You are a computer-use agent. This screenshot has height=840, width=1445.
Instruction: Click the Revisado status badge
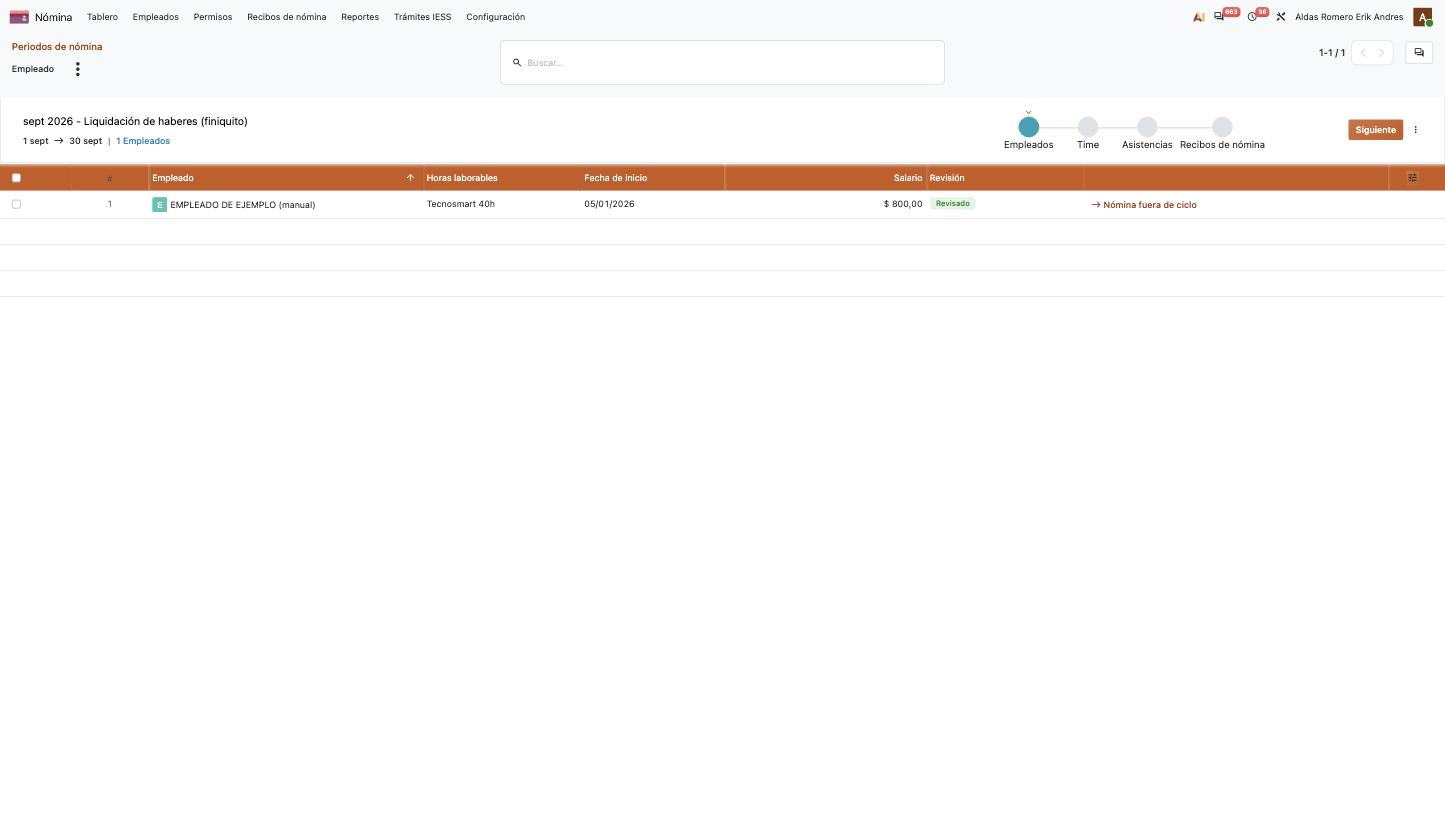tap(953, 204)
